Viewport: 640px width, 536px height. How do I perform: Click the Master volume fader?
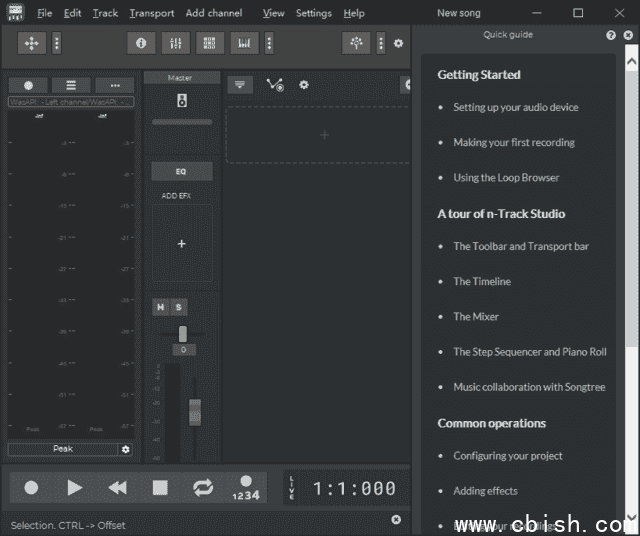click(x=195, y=412)
